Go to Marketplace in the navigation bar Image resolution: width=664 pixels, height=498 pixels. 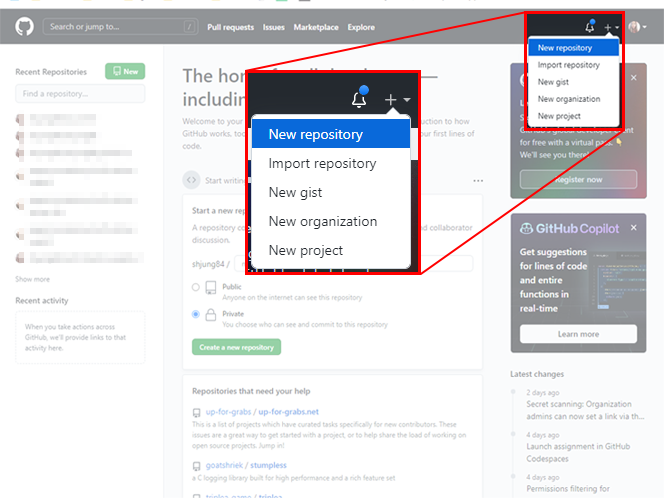316,27
